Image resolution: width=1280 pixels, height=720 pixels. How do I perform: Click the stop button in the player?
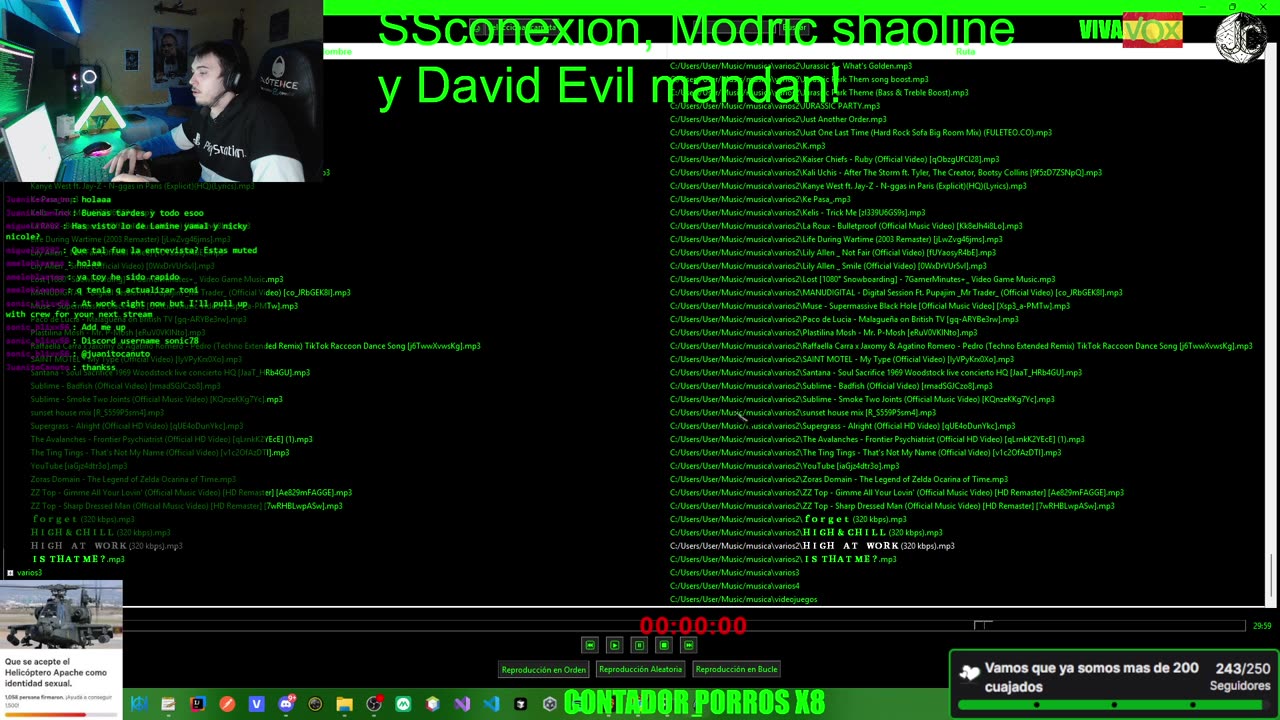[663, 645]
